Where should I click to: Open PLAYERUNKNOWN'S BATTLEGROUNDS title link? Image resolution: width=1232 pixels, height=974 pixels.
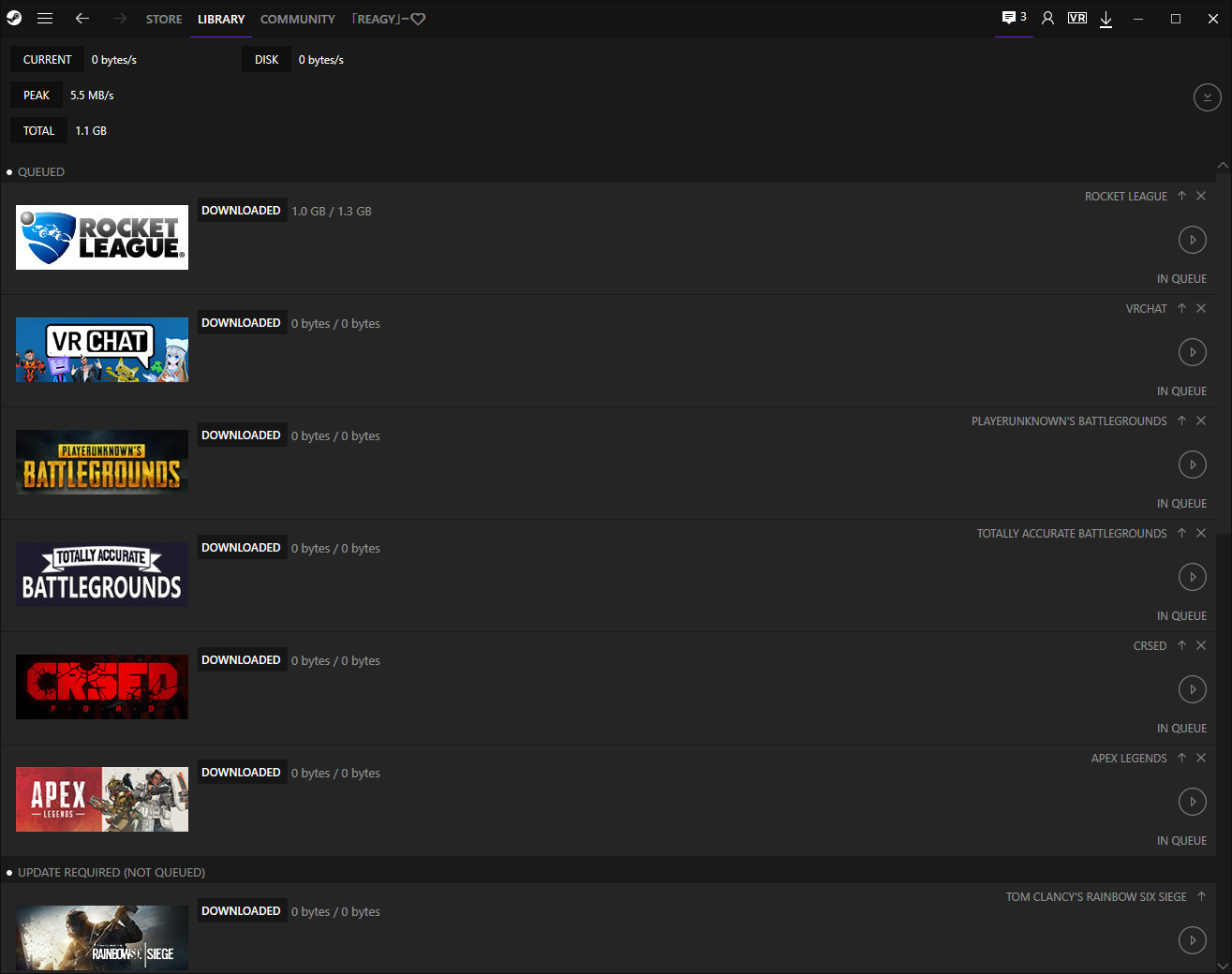click(x=1069, y=421)
